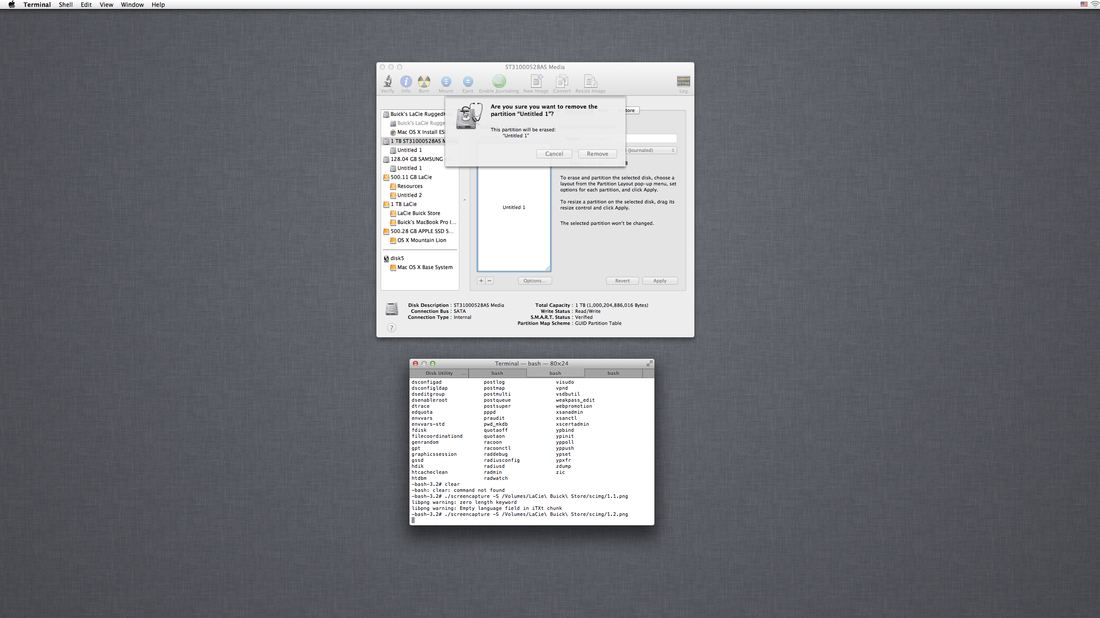Open the Shell menu in menu bar

pos(65,5)
